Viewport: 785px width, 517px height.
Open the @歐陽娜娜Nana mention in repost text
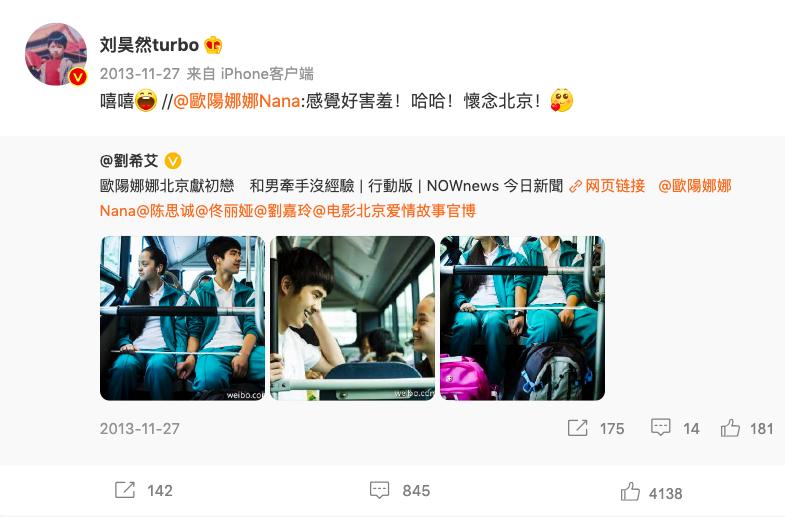(237, 101)
